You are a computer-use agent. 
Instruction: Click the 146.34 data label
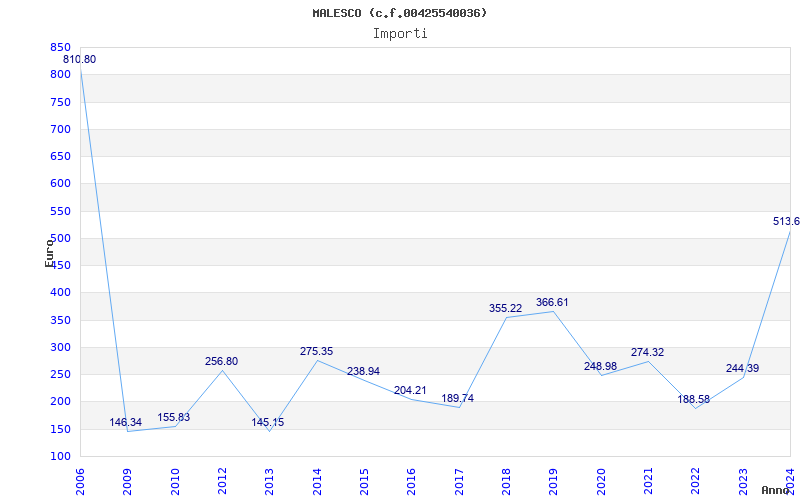(x=126, y=422)
